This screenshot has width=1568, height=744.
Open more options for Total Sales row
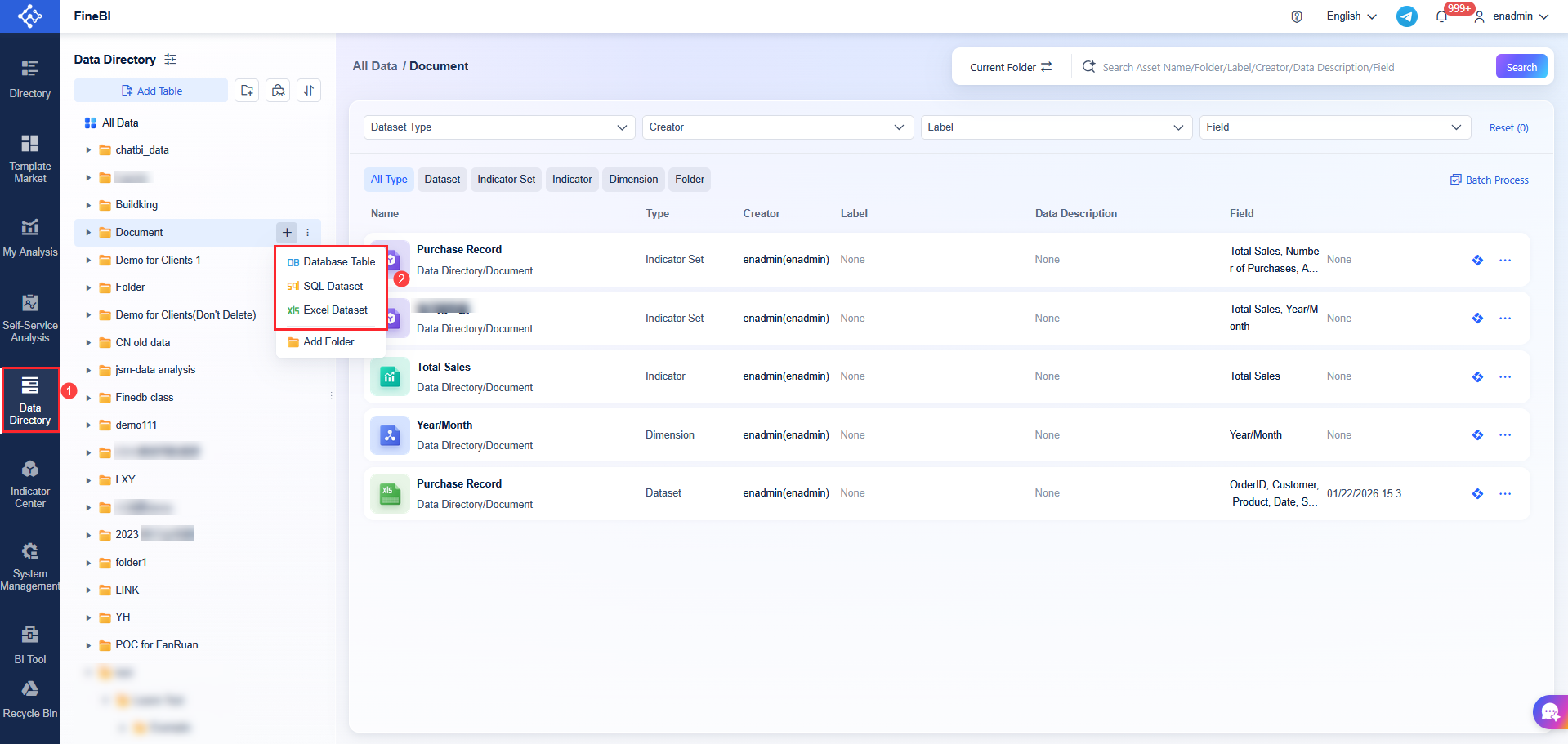click(x=1505, y=376)
